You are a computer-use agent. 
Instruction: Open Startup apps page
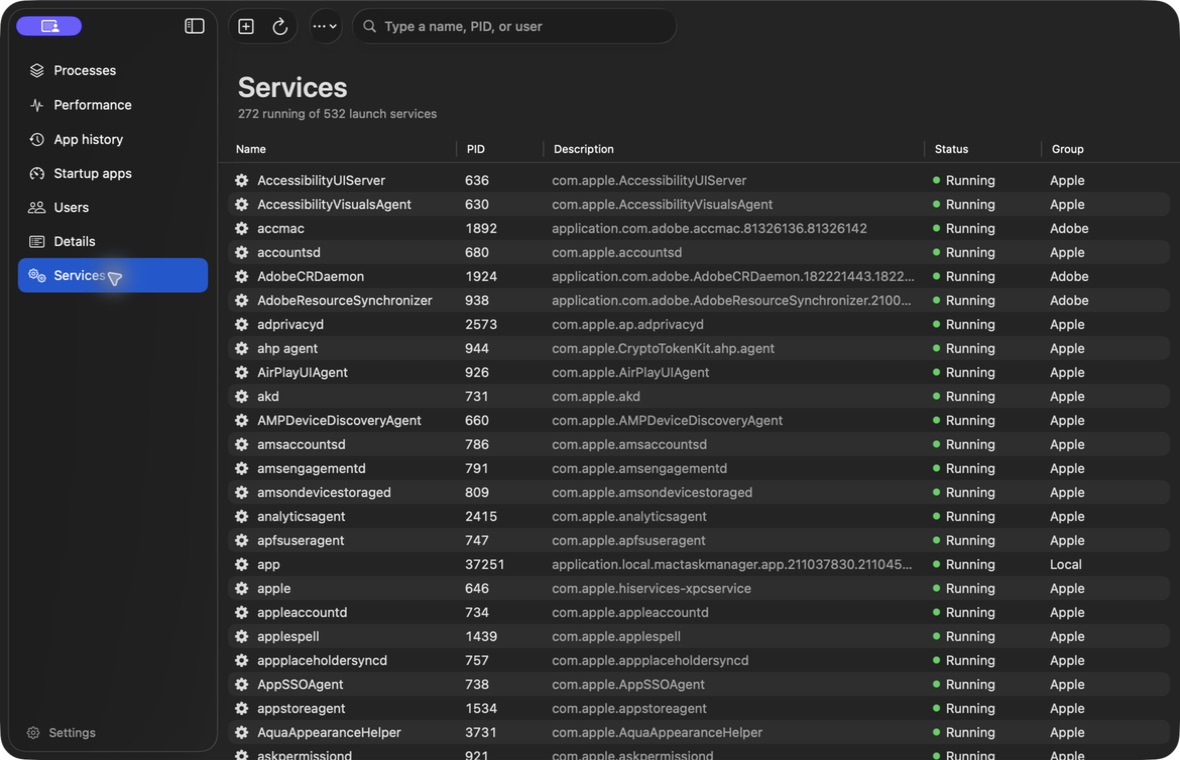(x=92, y=174)
